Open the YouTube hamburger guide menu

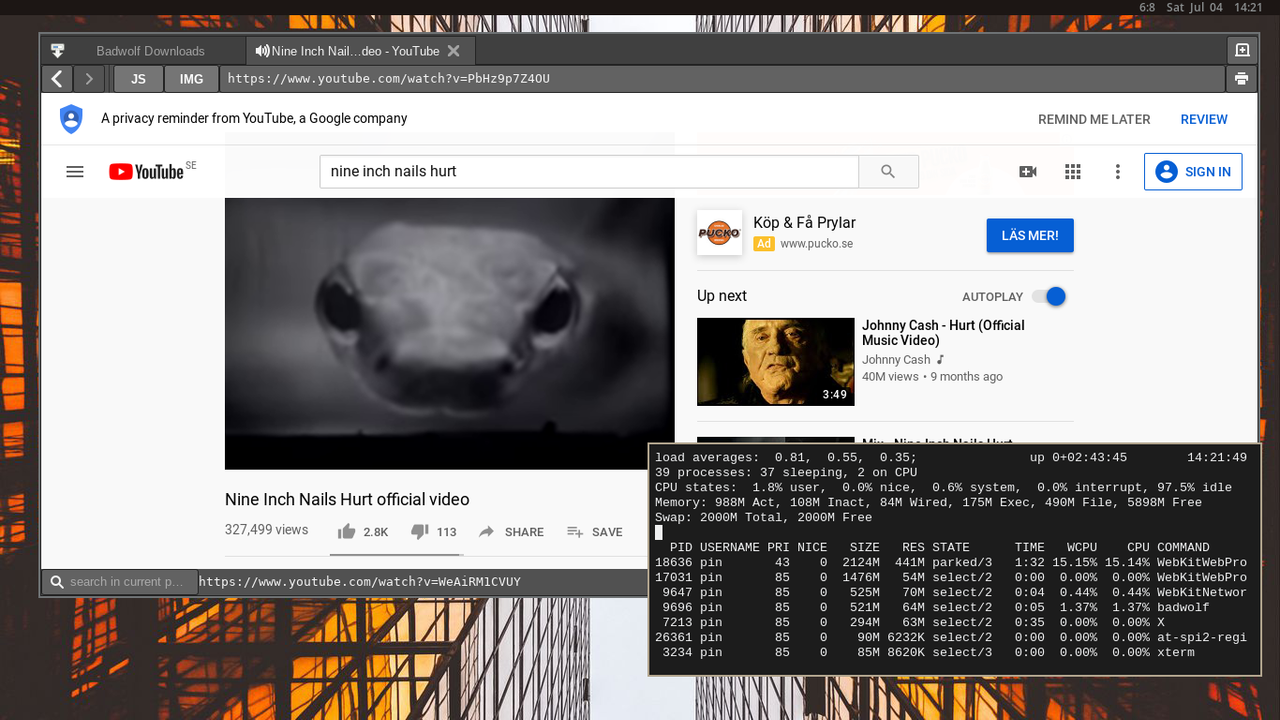(x=75, y=172)
